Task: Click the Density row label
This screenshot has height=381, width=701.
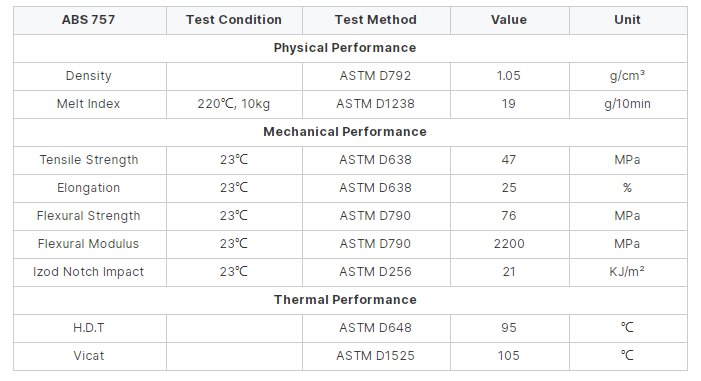Action: click(89, 76)
